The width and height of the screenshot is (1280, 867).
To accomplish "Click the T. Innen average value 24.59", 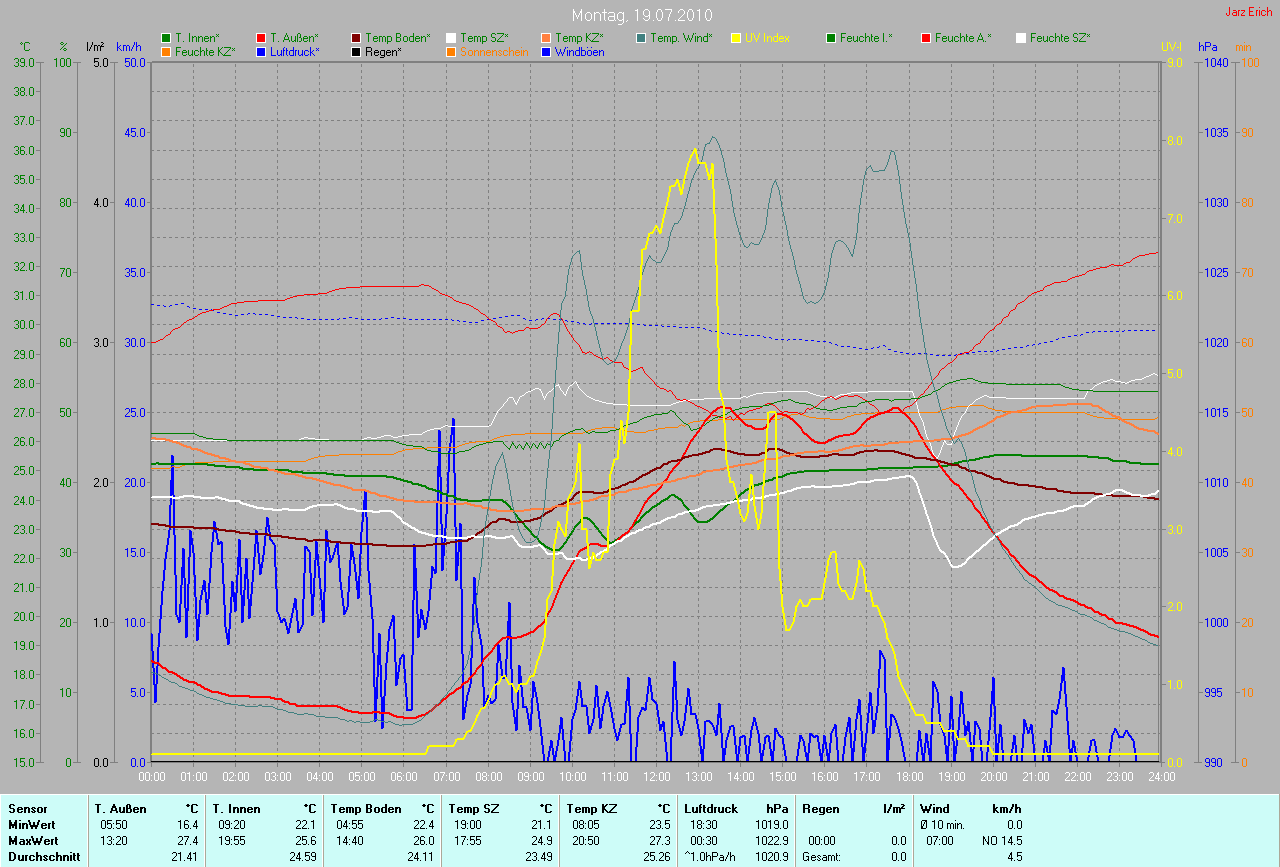I will (x=303, y=858).
